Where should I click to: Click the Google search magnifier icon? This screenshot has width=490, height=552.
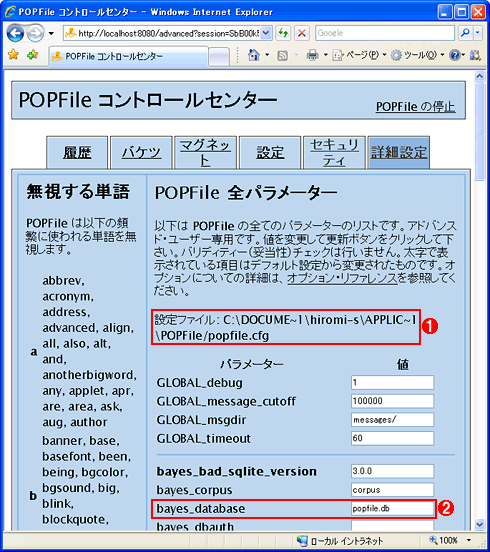[x=465, y=33]
